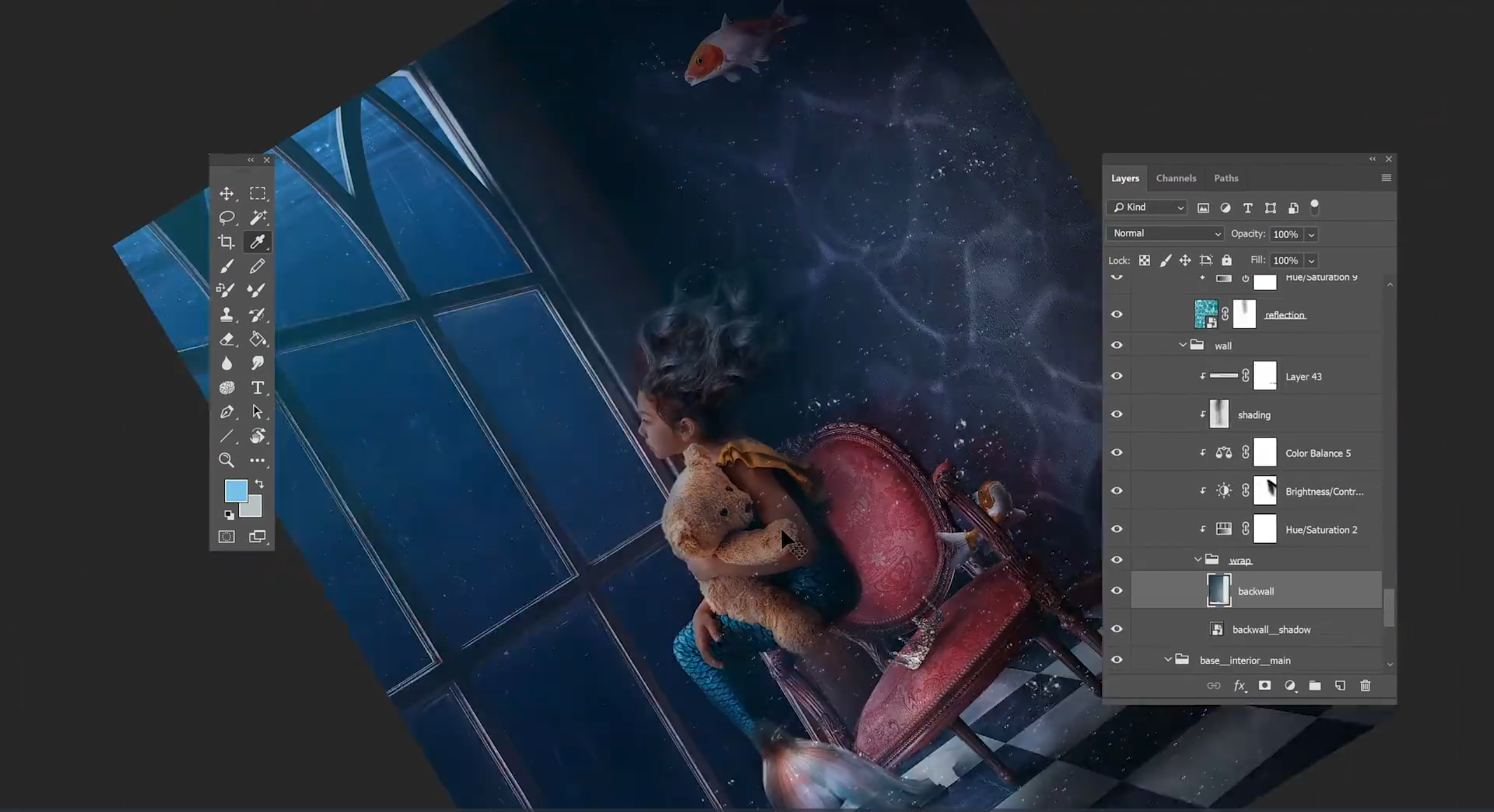Open the Edit Toolbar ellipsis
The width and height of the screenshot is (1494, 812).
[x=257, y=460]
